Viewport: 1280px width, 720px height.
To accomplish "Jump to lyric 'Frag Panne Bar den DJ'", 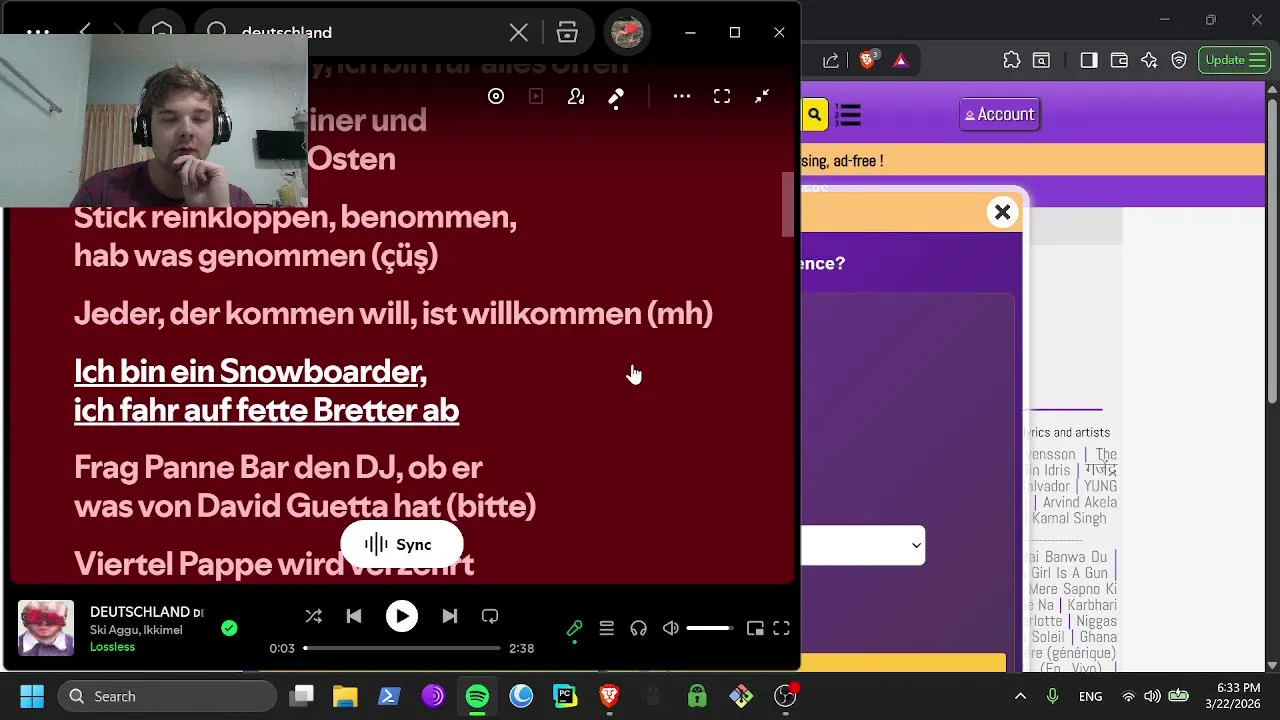I will 305,487.
